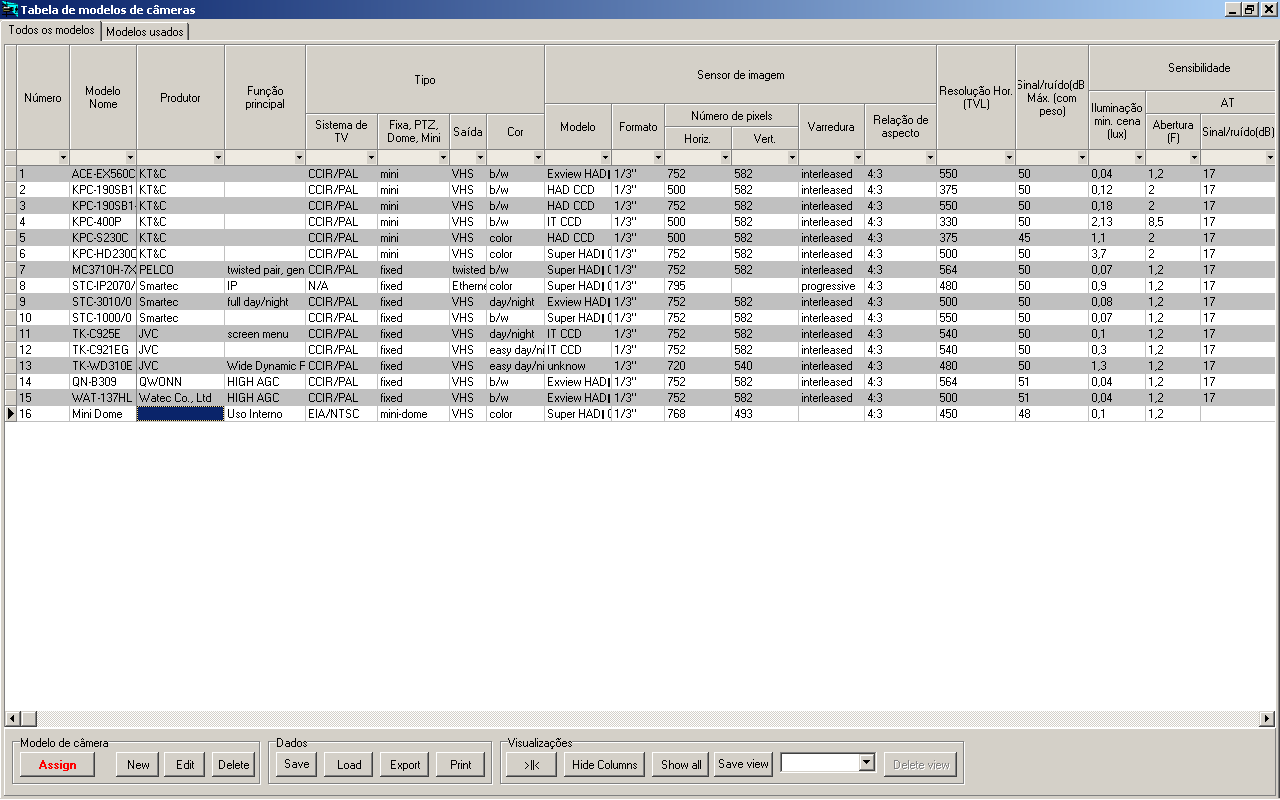
Task: Export the table data
Action: (x=405, y=765)
